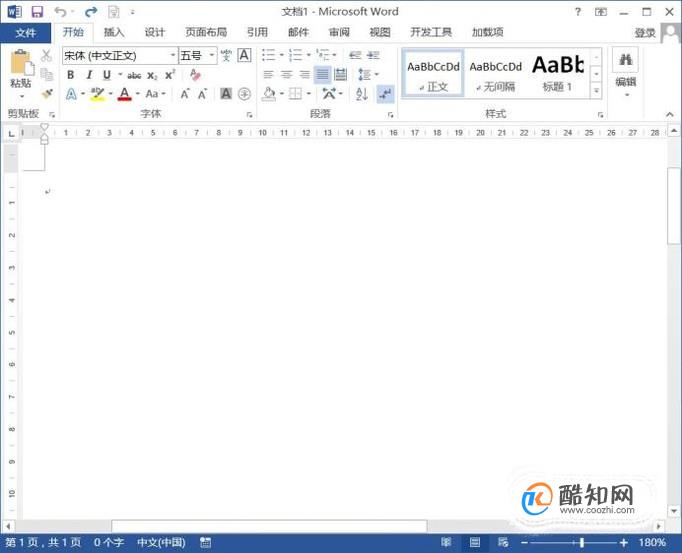Switch to print layout view
This screenshot has height=553, width=682.
tap(475, 542)
